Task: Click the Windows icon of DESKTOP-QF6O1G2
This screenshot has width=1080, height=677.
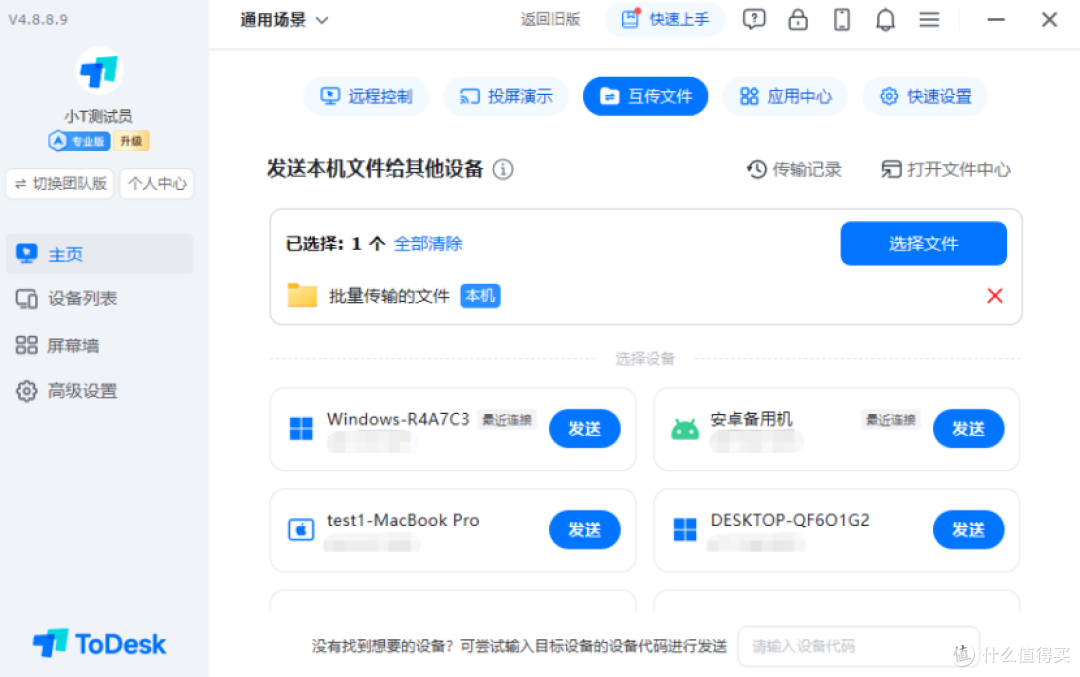Action: point(685,530)
